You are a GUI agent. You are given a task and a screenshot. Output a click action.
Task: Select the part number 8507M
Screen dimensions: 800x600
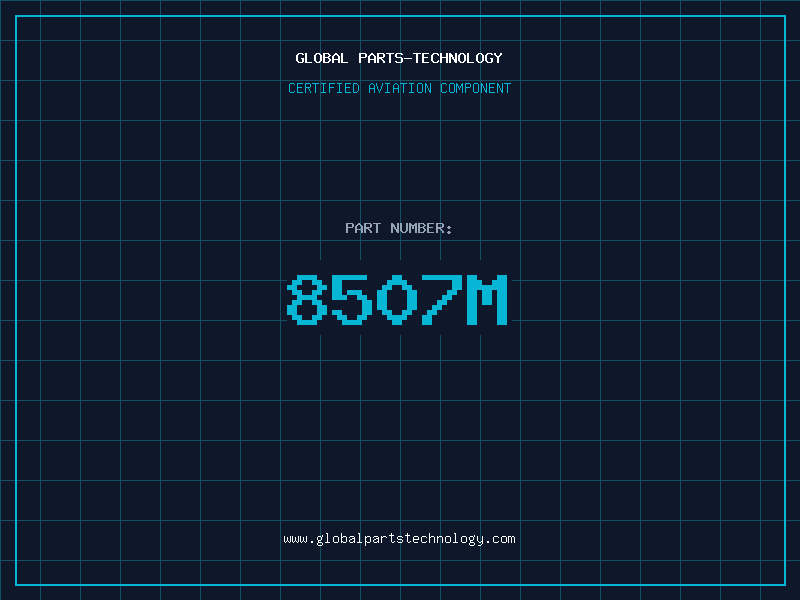(x=397, y=299)
